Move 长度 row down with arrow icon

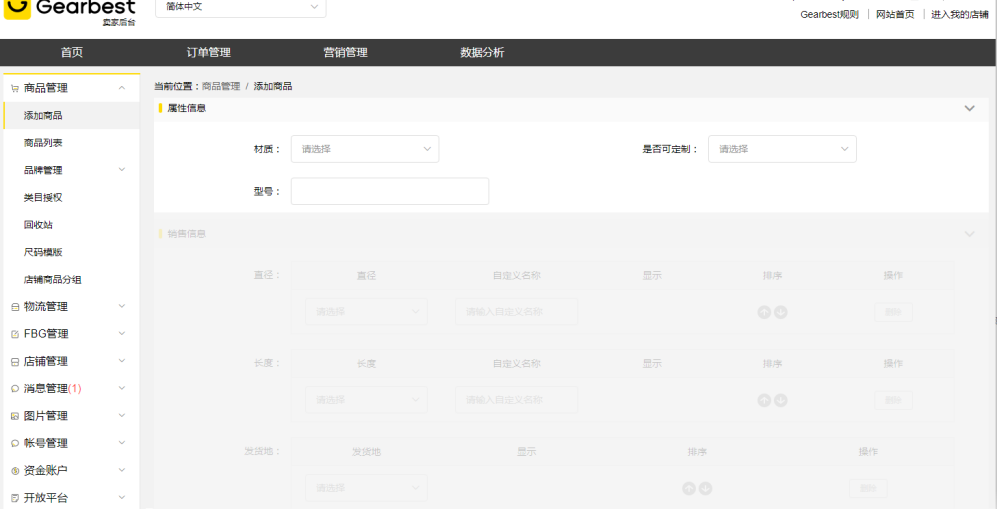781,400
